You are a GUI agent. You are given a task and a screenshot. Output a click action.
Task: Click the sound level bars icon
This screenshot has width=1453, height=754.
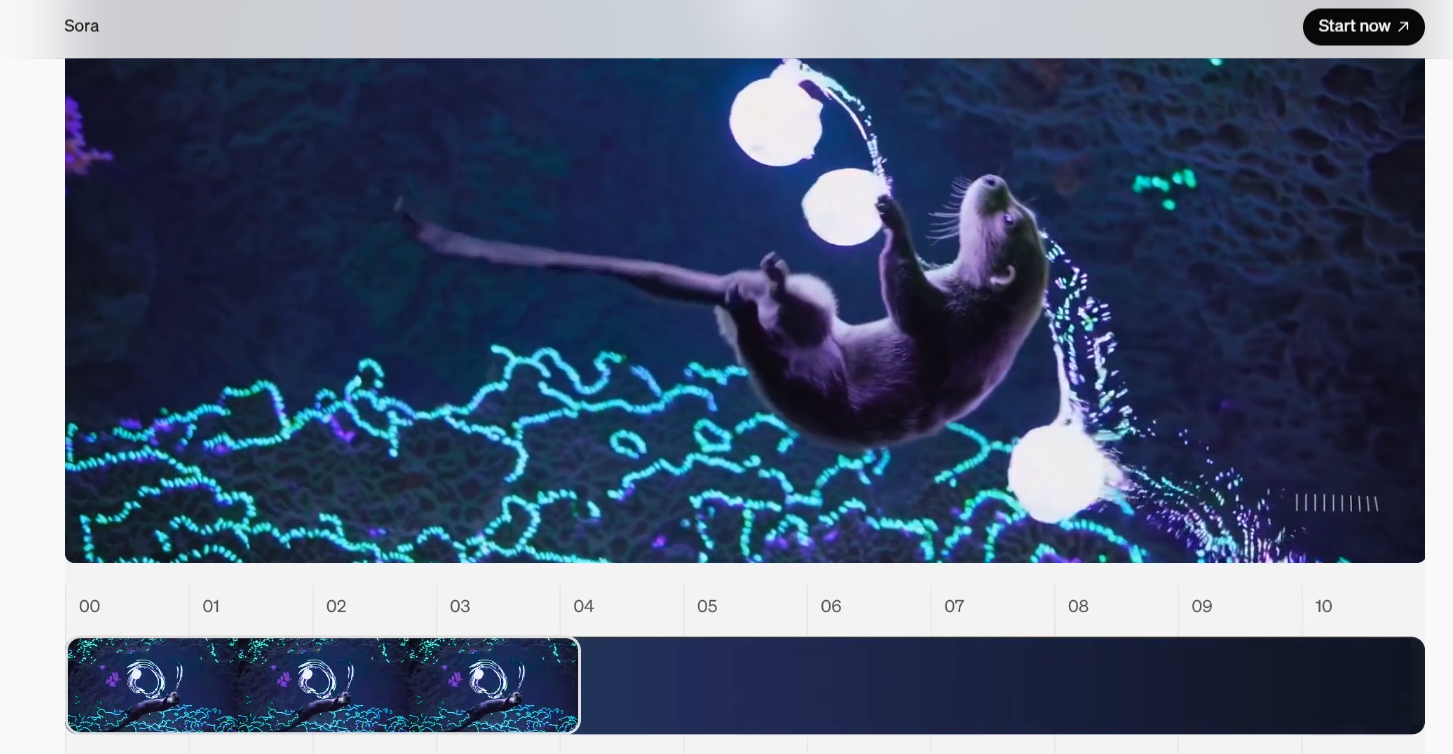tap(1336, 504)
